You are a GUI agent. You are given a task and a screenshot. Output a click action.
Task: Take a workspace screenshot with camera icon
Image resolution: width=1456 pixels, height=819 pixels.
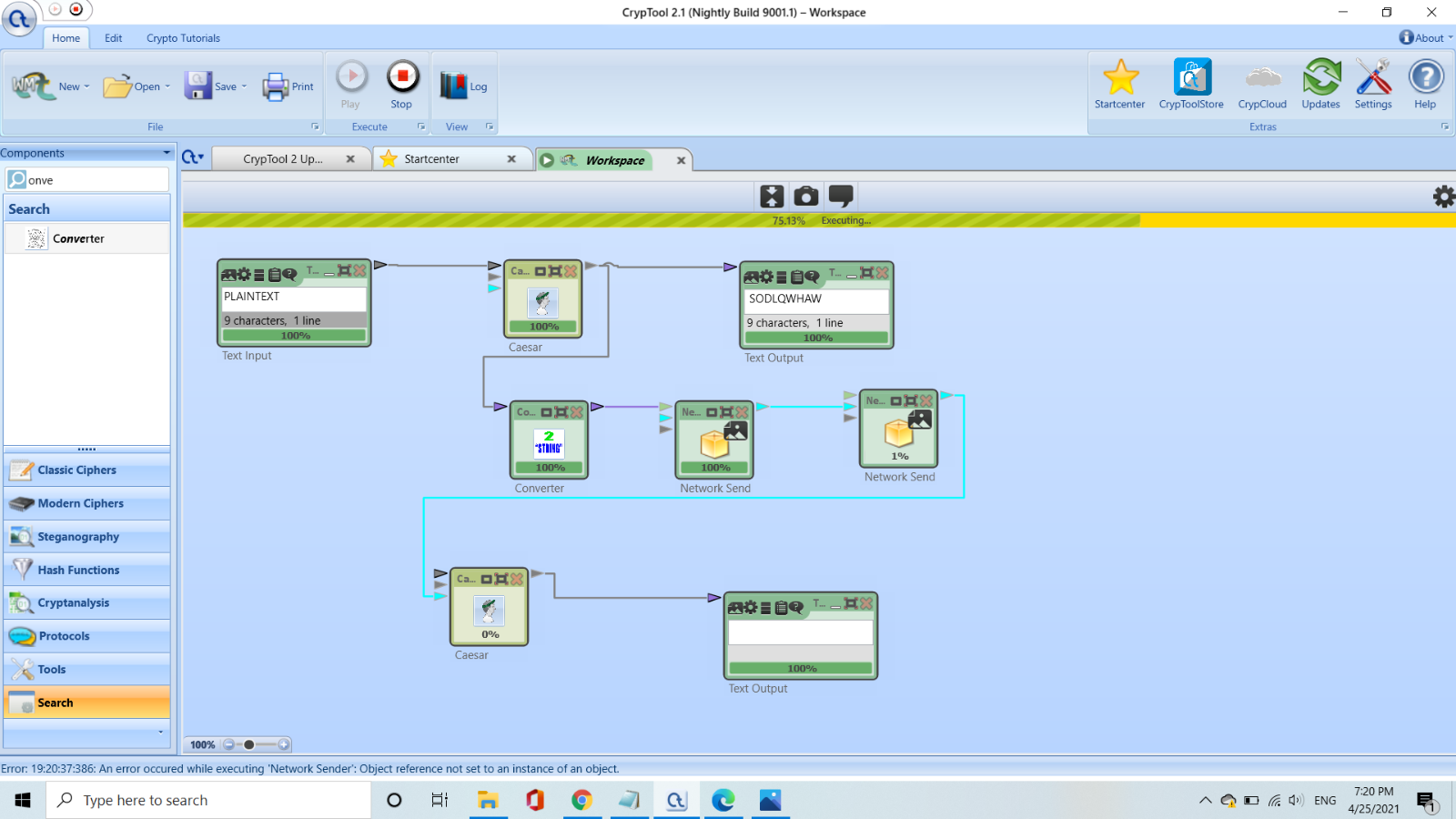click(x=806, y=196)
